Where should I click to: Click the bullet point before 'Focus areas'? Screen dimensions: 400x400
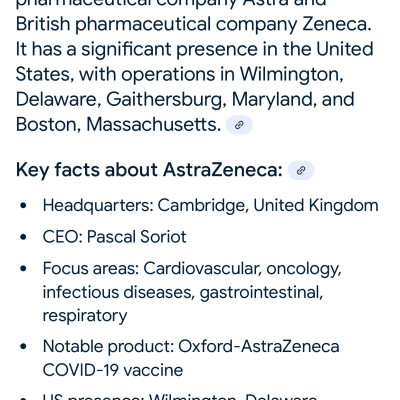point(23,268)
